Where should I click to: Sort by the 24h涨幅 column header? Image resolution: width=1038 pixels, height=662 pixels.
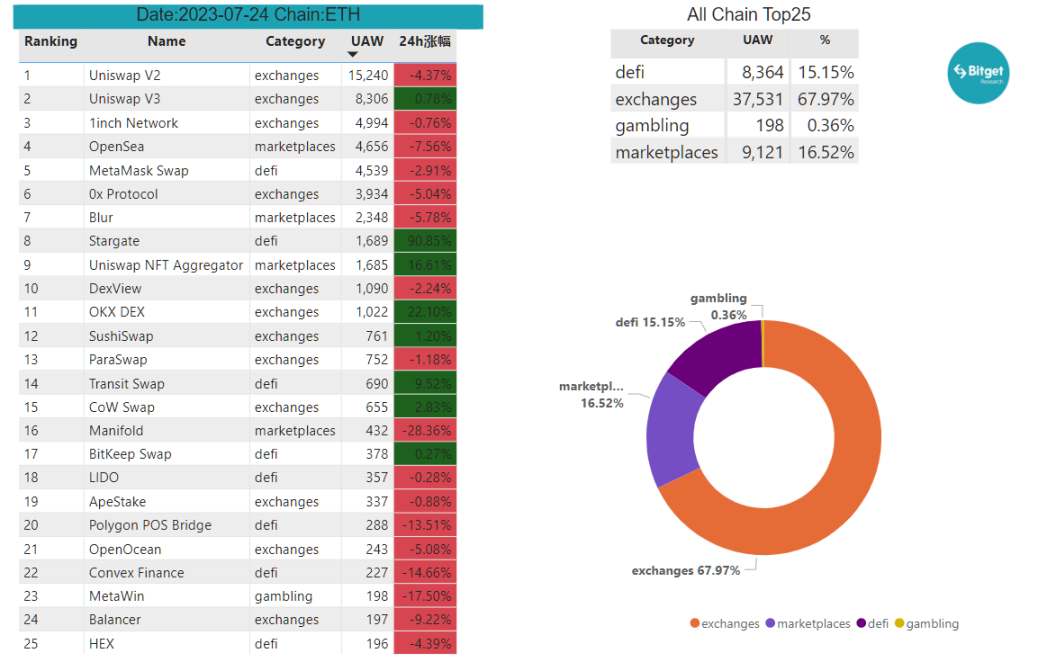pyautogui.click(x=425, y=41)
